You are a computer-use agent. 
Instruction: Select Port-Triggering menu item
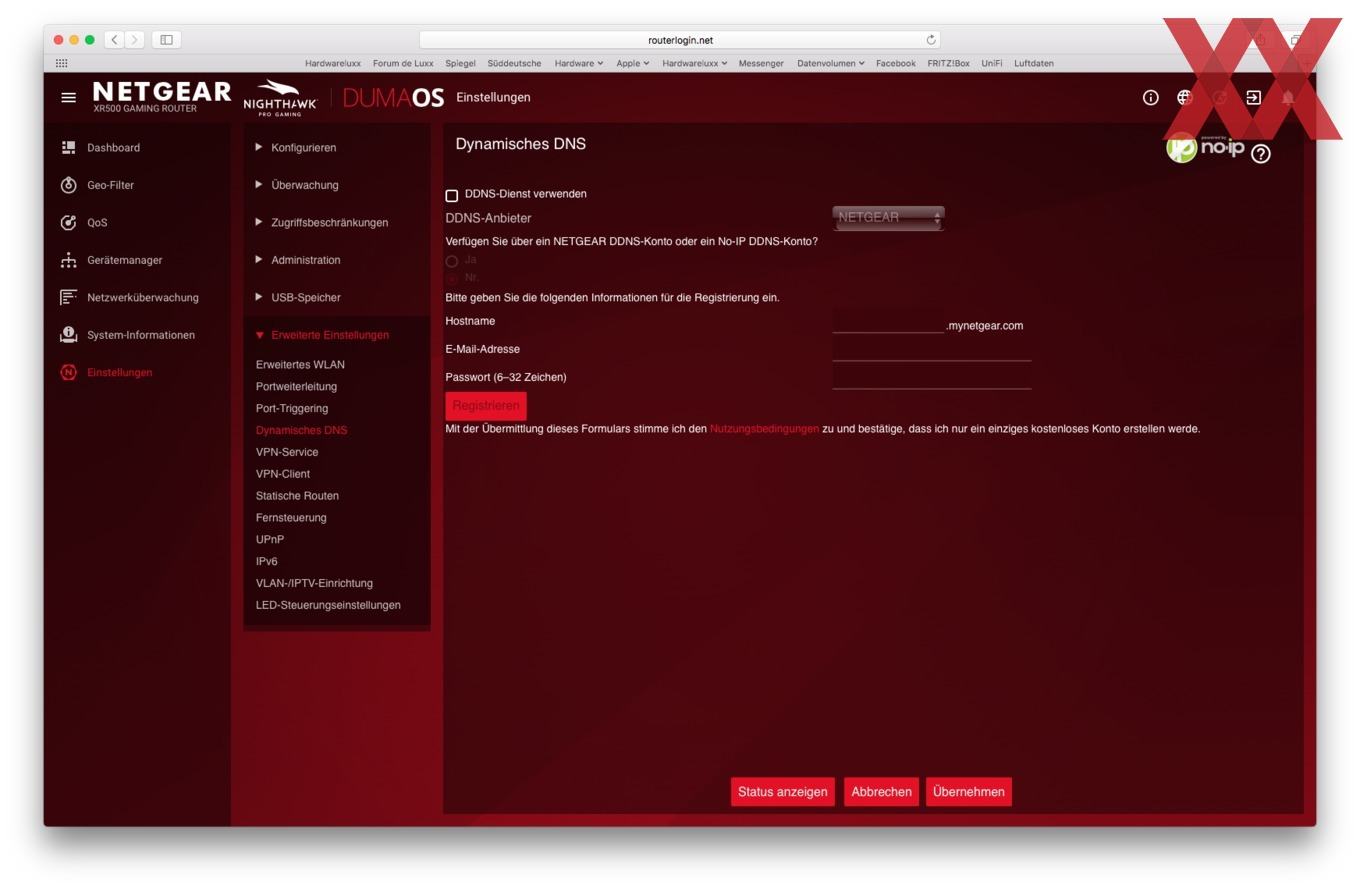[292, 409]
